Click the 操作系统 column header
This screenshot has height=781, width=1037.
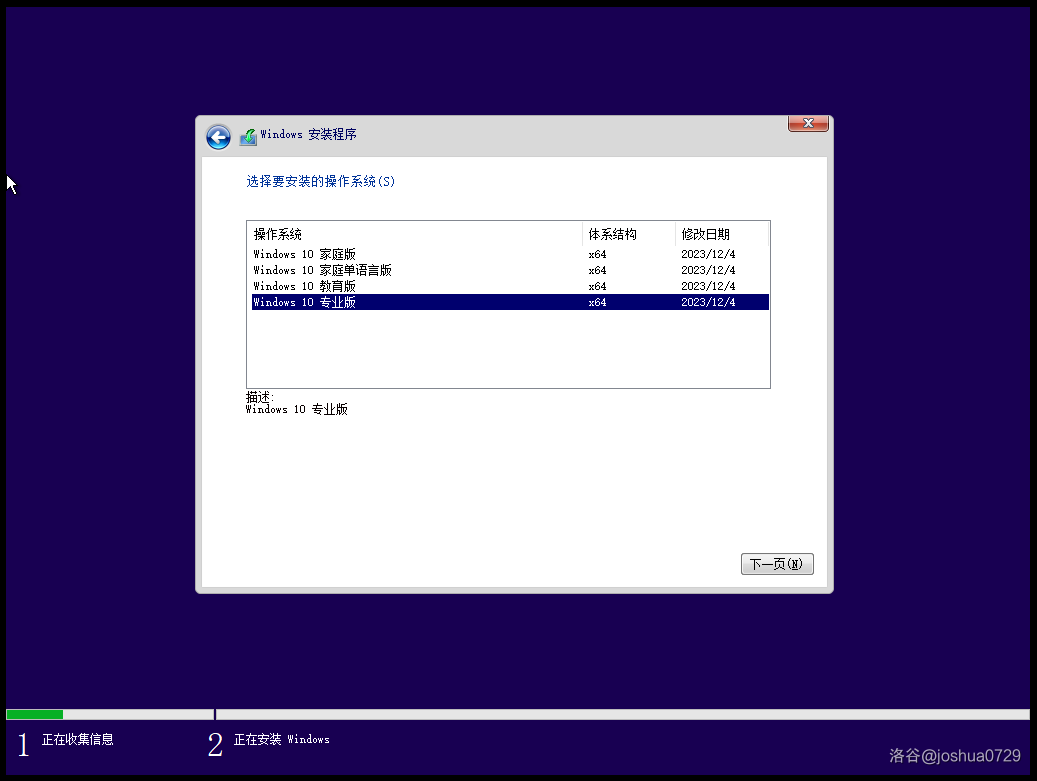click(417, 234)
